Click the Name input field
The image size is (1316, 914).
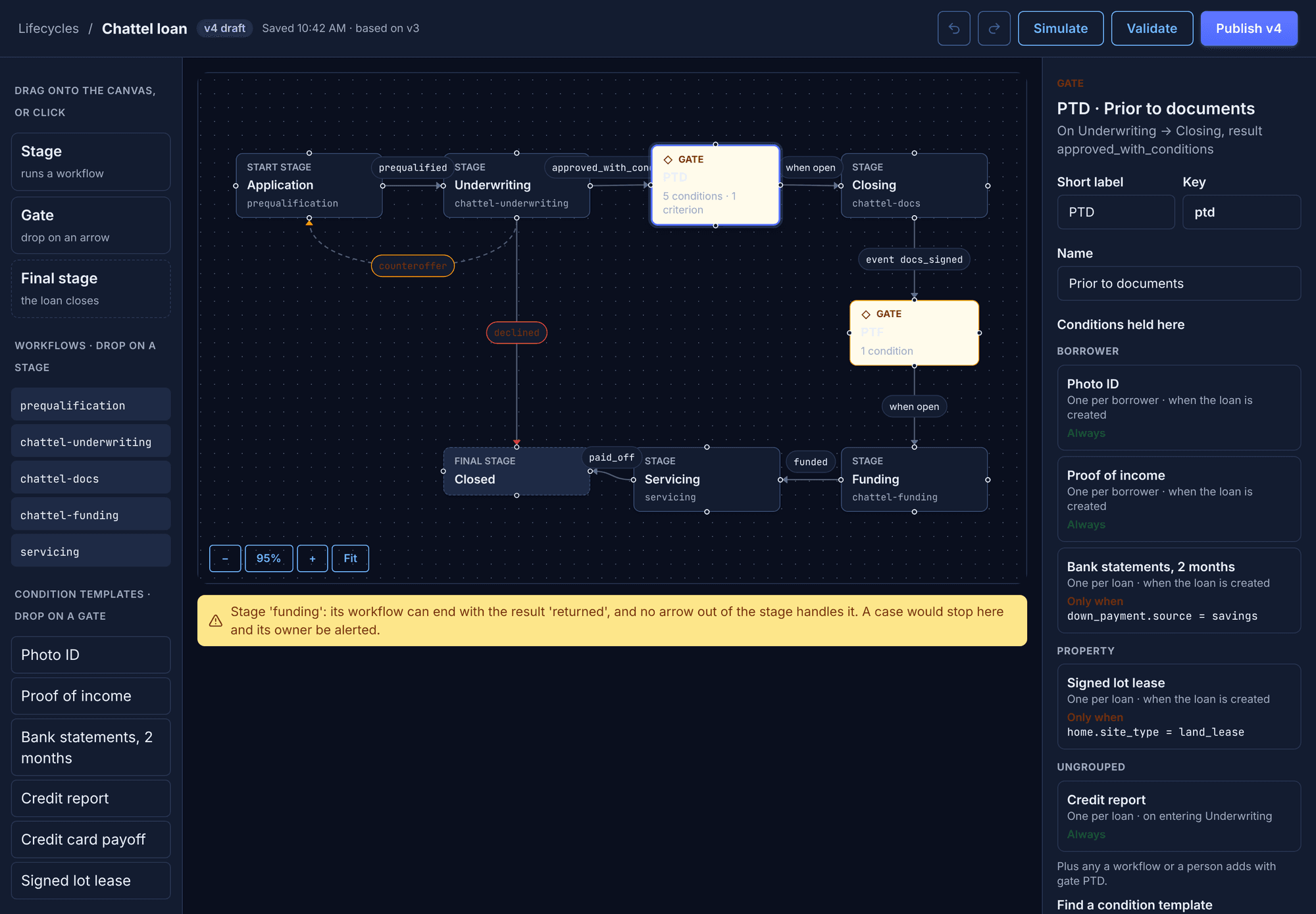[x=1178, y=283]
